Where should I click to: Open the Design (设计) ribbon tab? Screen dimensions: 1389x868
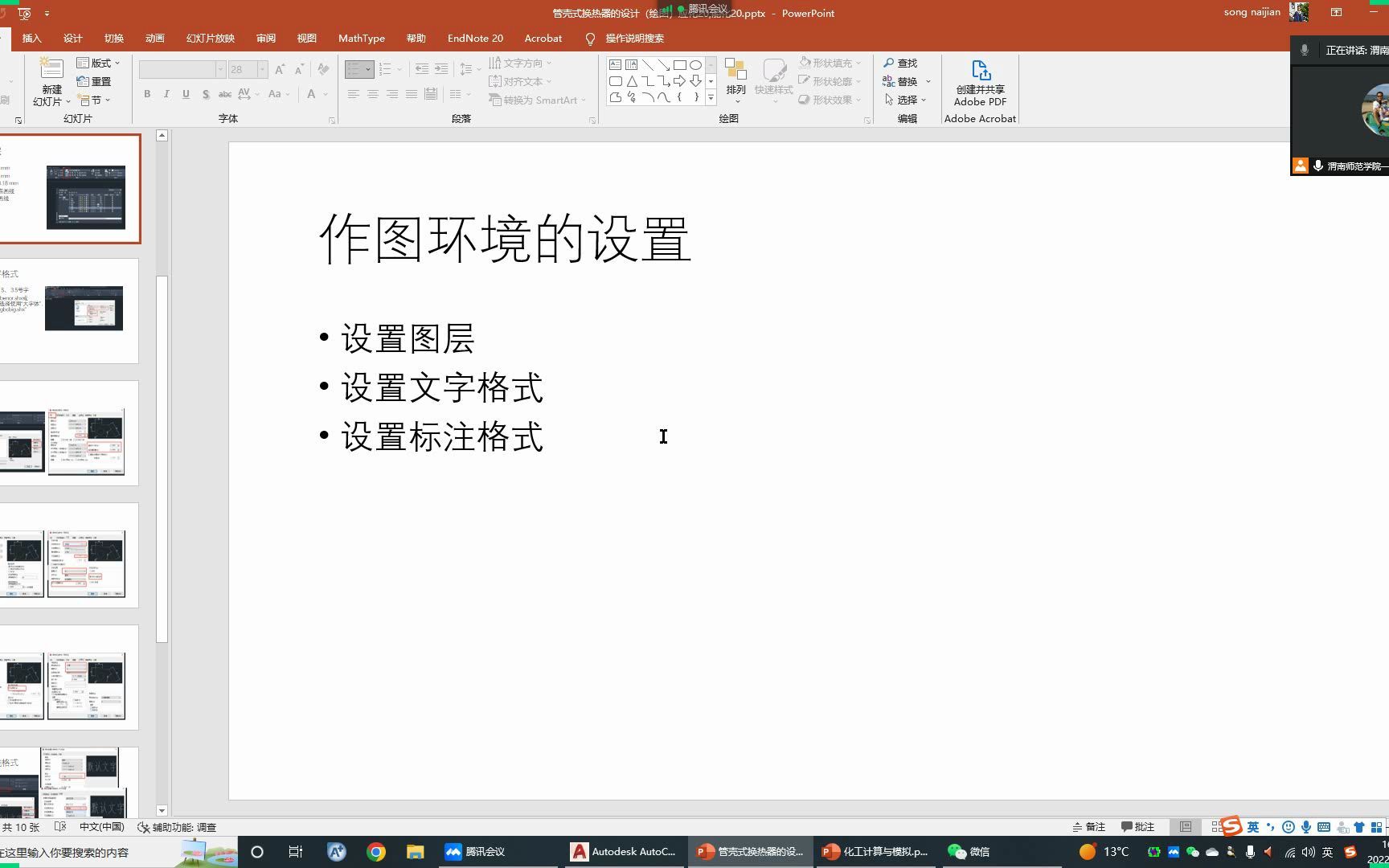(x=73, y=38)
